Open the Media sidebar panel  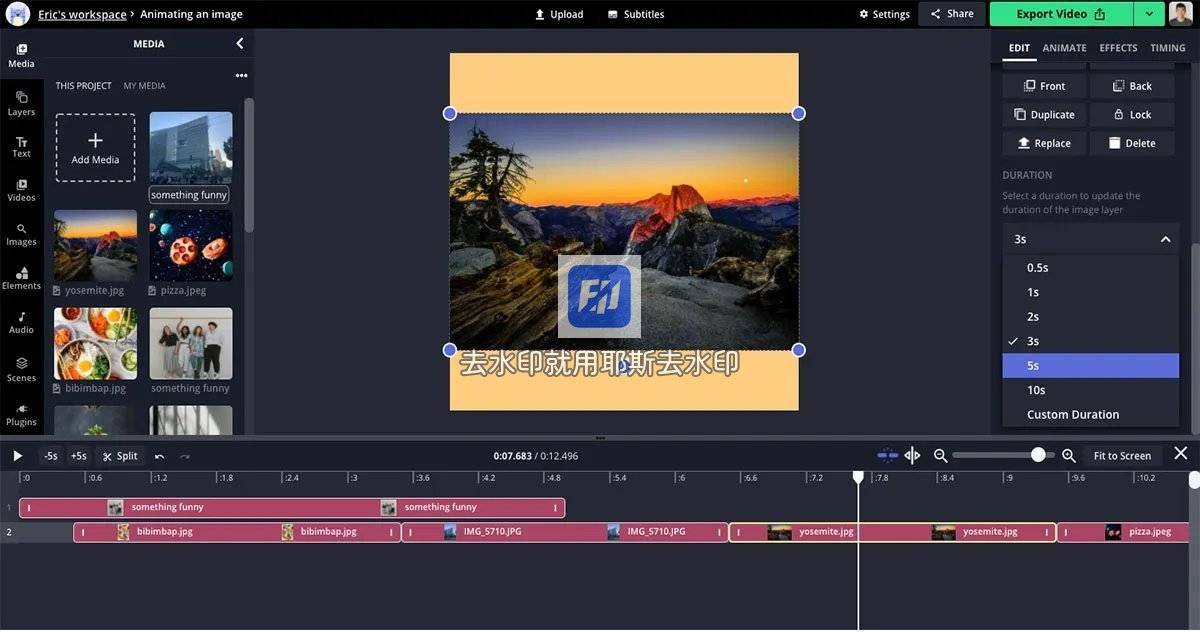click(21, 55)
